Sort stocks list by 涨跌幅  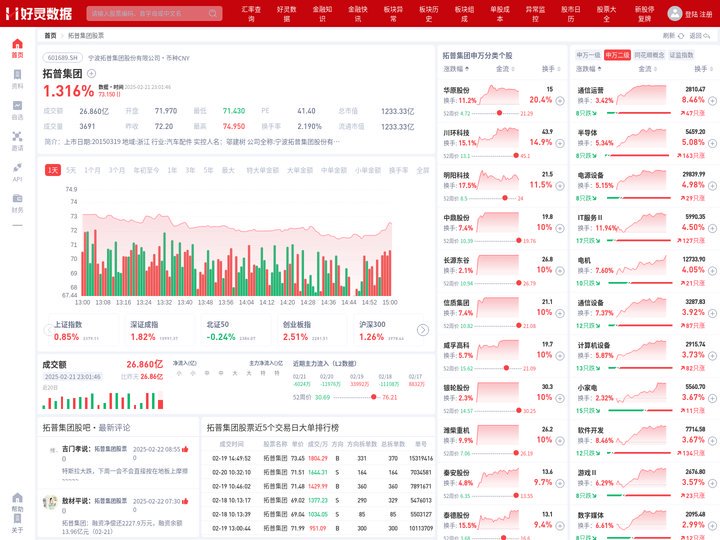pyautogui.click(x=456, y=69)
